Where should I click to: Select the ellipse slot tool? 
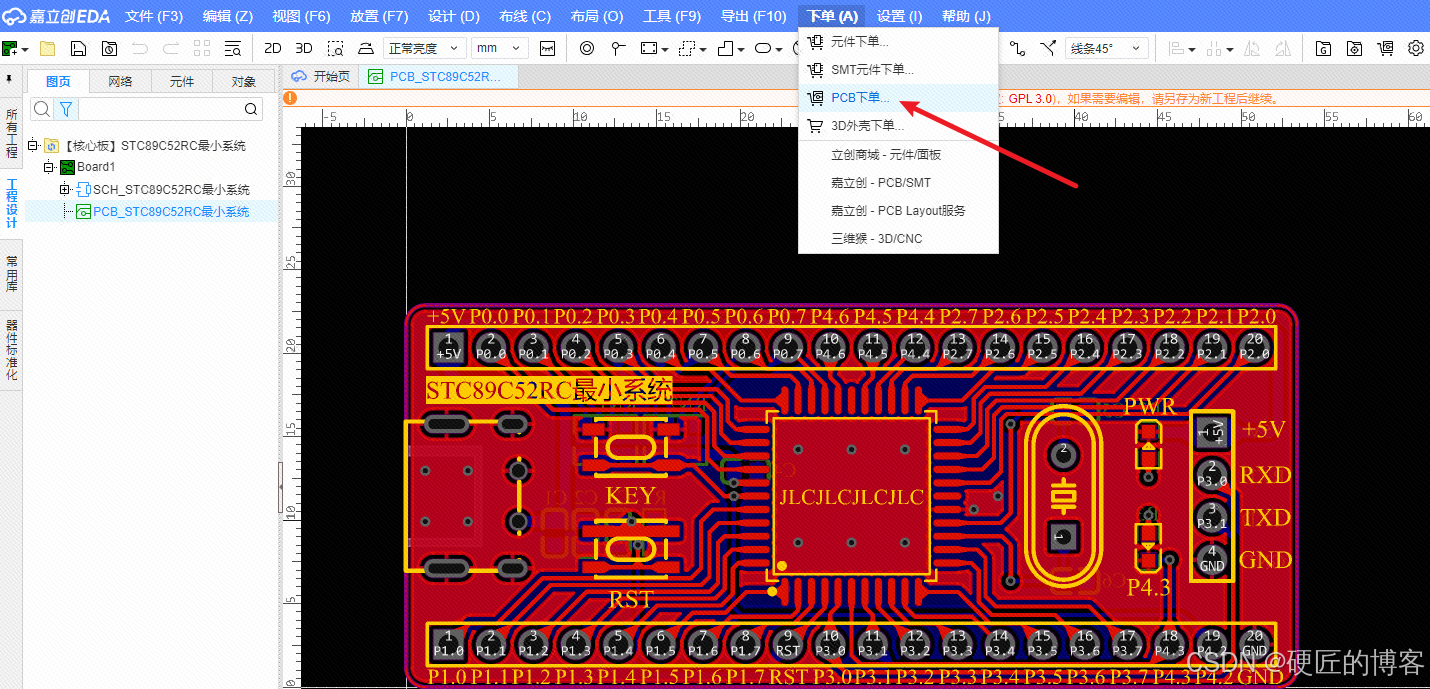click(x=762, y=48)
